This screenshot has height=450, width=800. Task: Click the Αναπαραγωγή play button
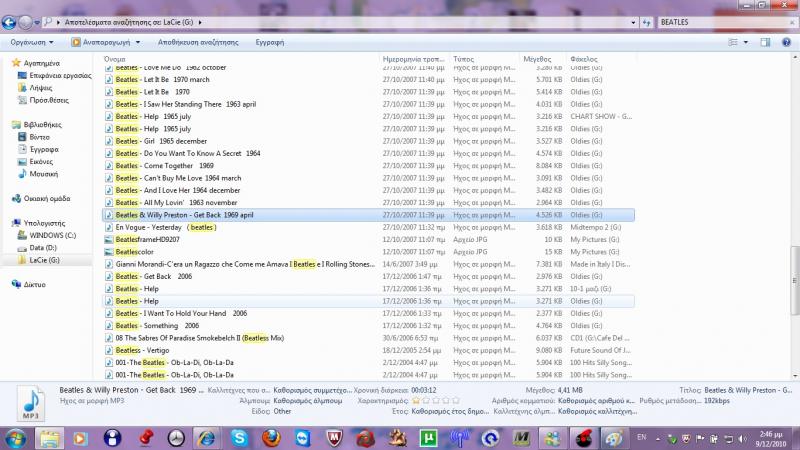click(x=101, y=42)
